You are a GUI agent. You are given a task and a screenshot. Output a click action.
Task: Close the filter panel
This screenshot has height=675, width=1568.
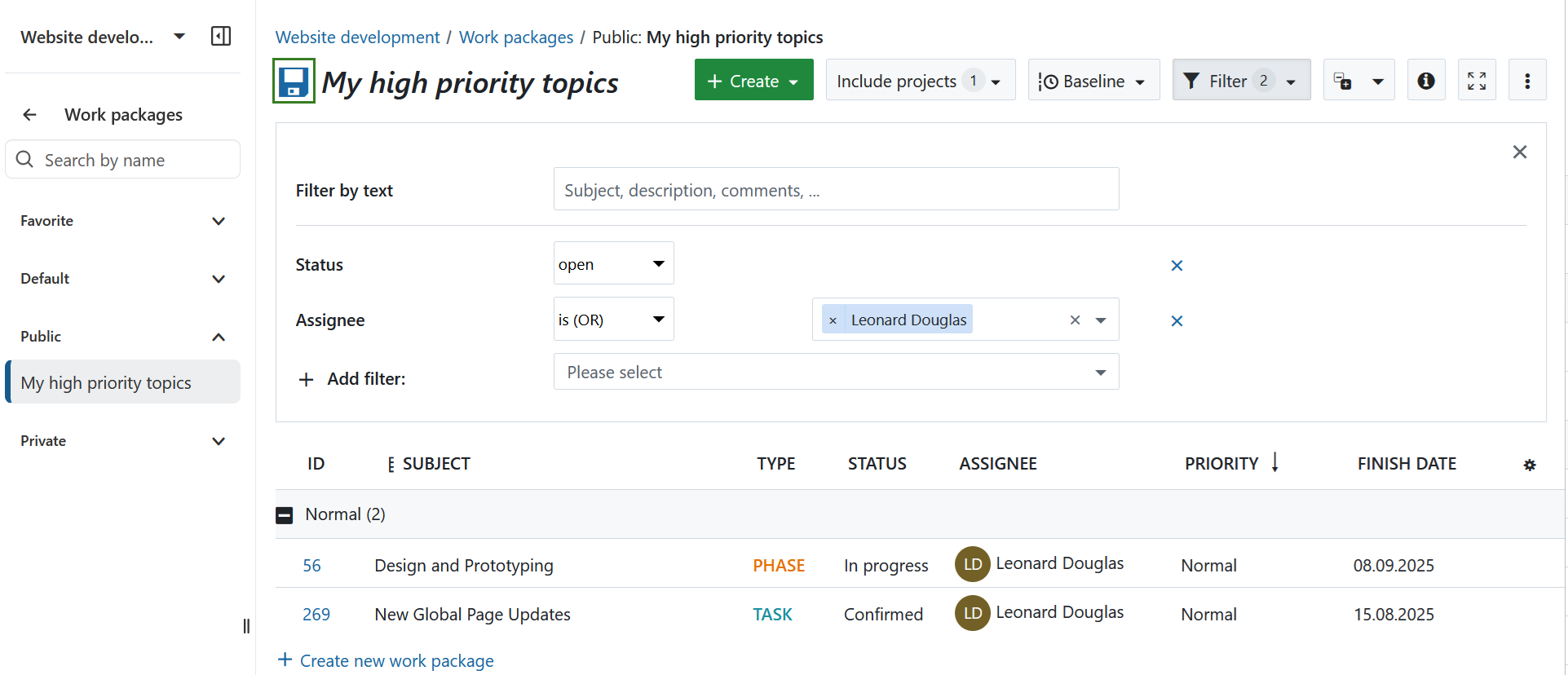click(1519, 152)
